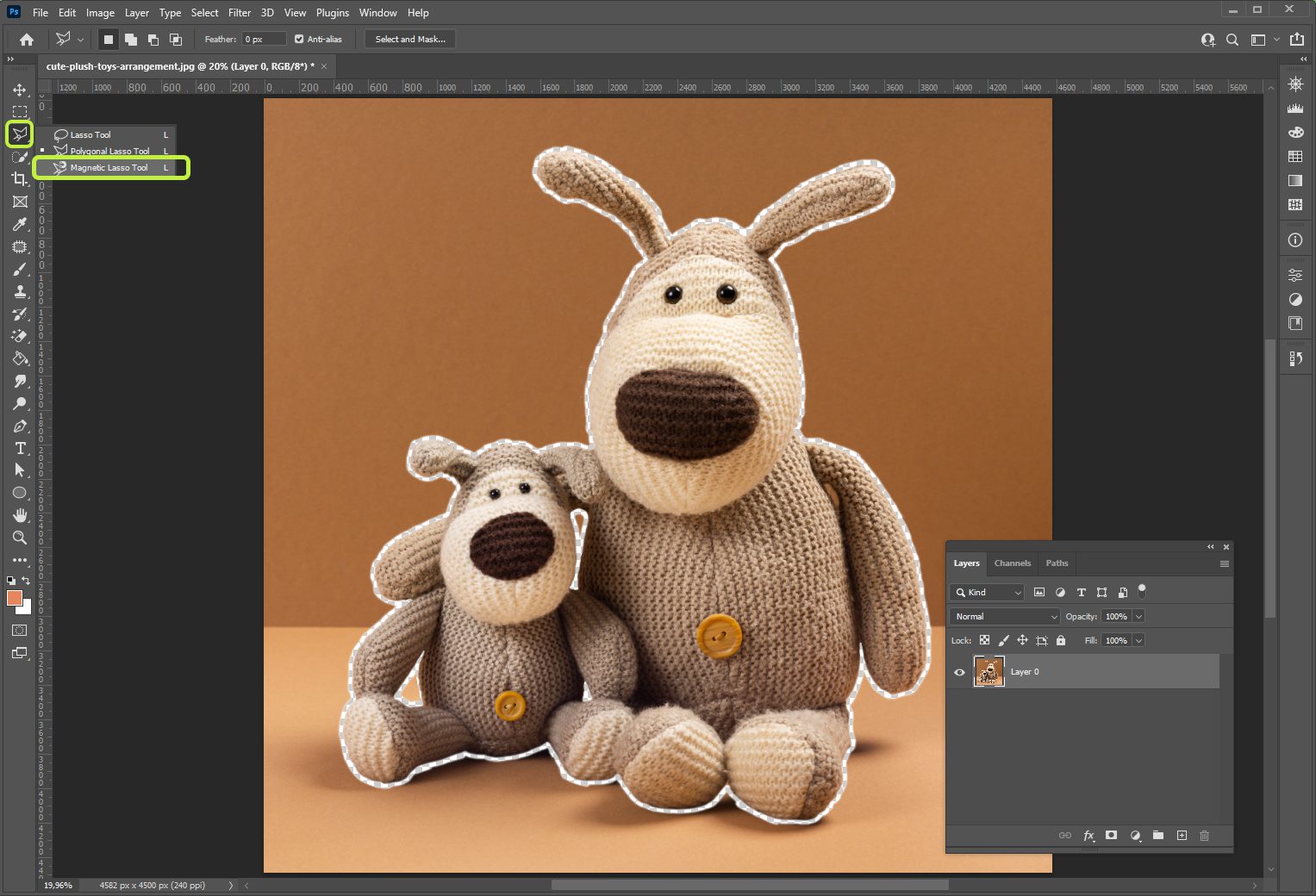The image size is (1316, 896).
Task: Toggle Lock image pixels brush icon
Action: [x=1003, y=640]
